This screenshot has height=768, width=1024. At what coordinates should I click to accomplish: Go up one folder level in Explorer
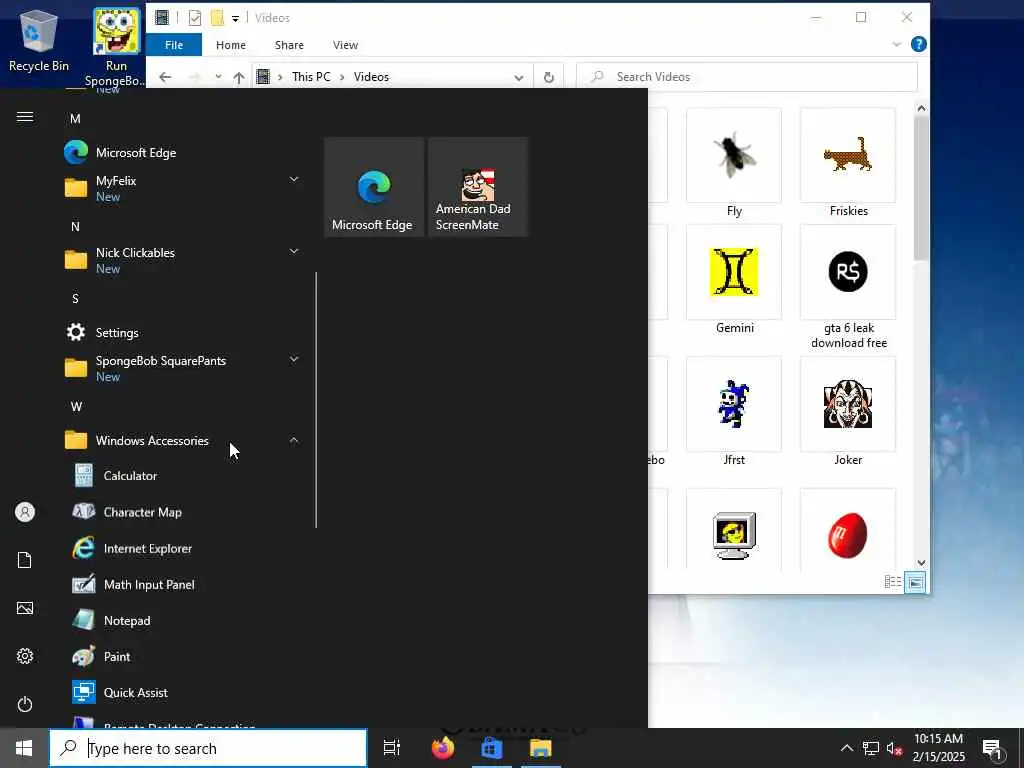coord(239,77)
